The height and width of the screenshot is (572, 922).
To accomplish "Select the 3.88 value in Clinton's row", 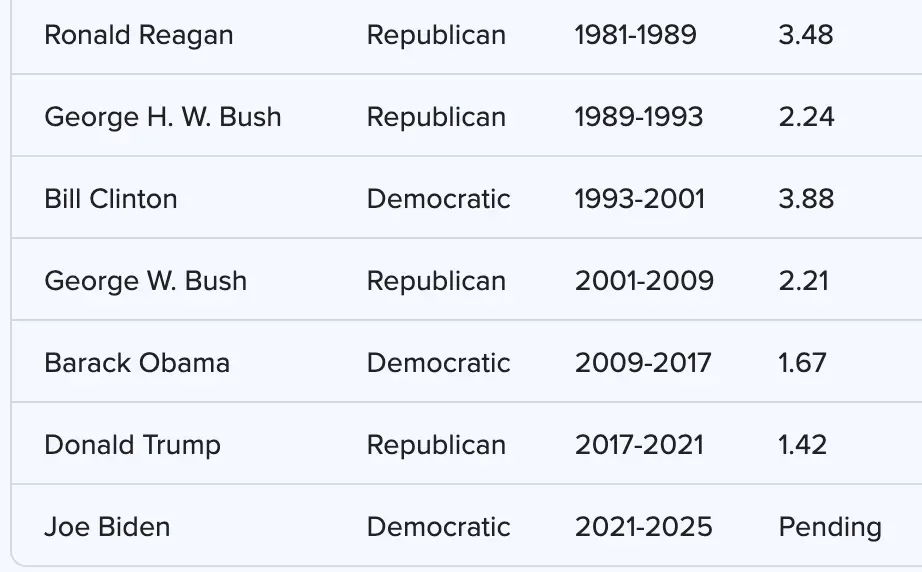I will coord(806,199).
